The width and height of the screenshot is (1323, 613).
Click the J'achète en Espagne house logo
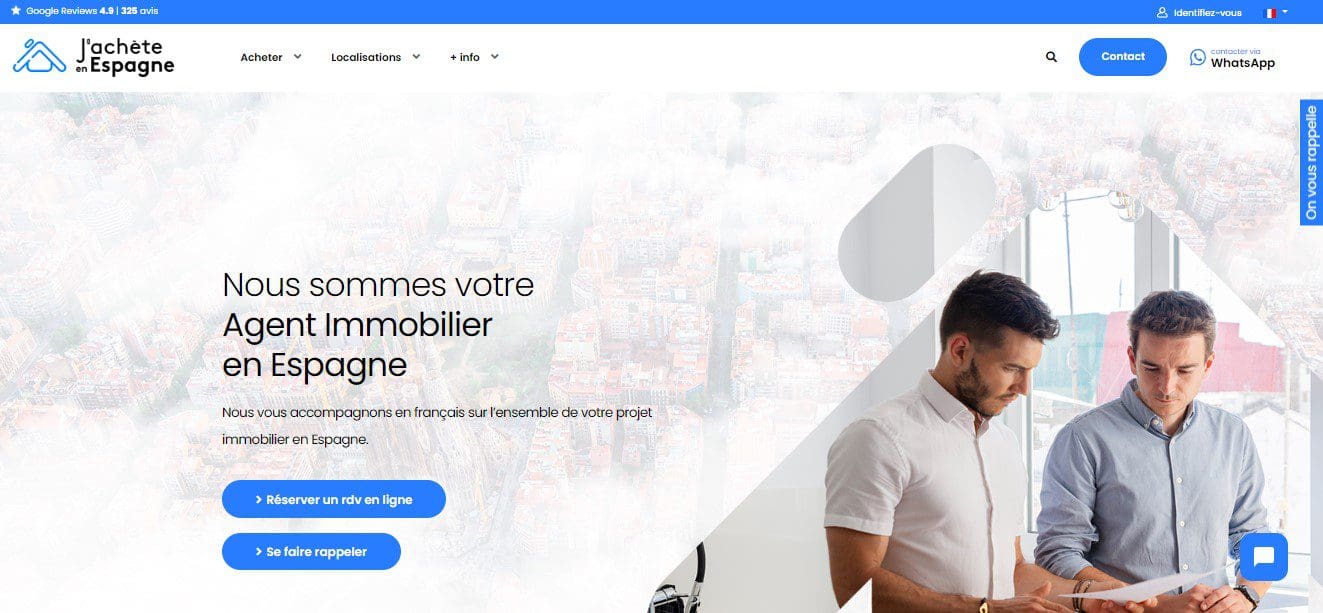pos(39,56)
